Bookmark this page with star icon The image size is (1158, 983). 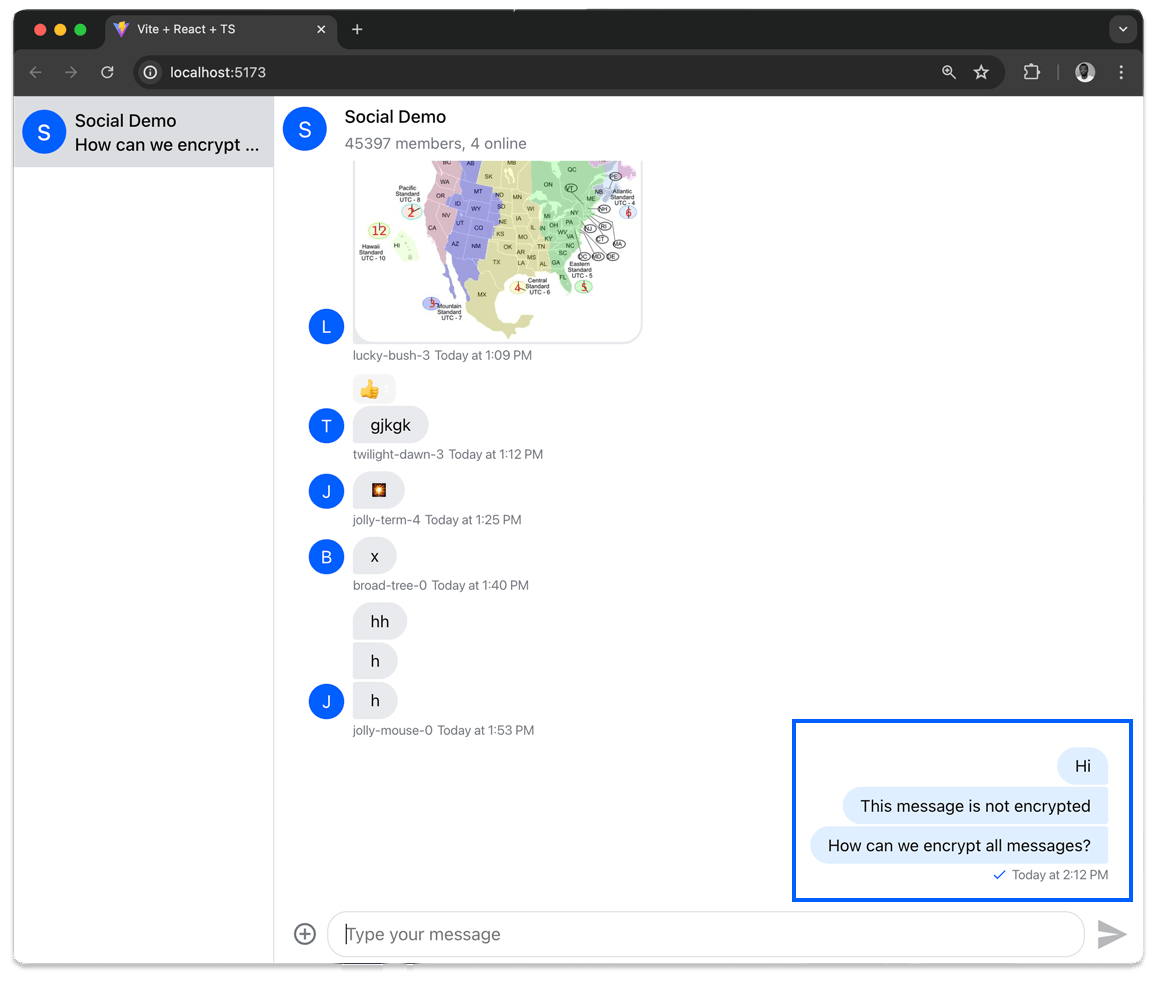(x=981, y=72)
